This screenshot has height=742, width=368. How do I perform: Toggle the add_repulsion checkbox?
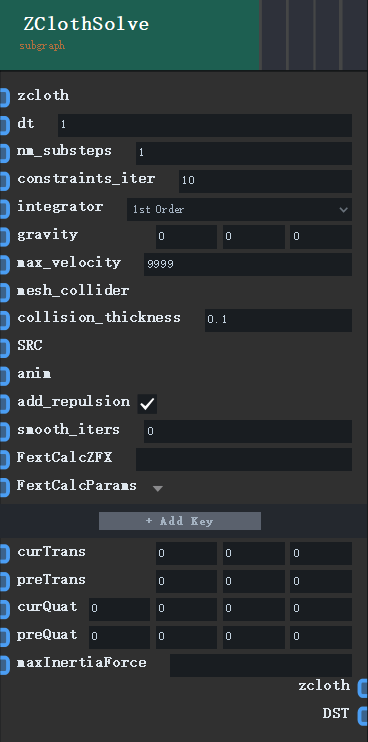pos(147,404)
